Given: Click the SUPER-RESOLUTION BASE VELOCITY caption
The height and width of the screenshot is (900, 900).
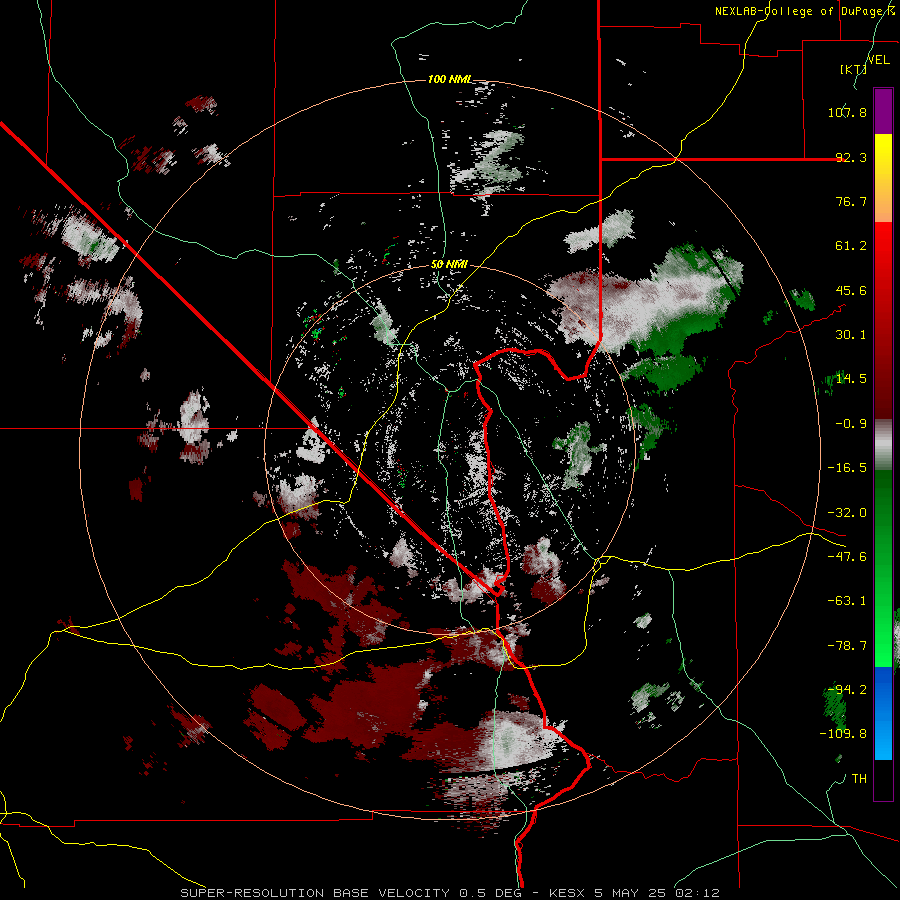Looking at the screenshot, I should pos(315,893).
